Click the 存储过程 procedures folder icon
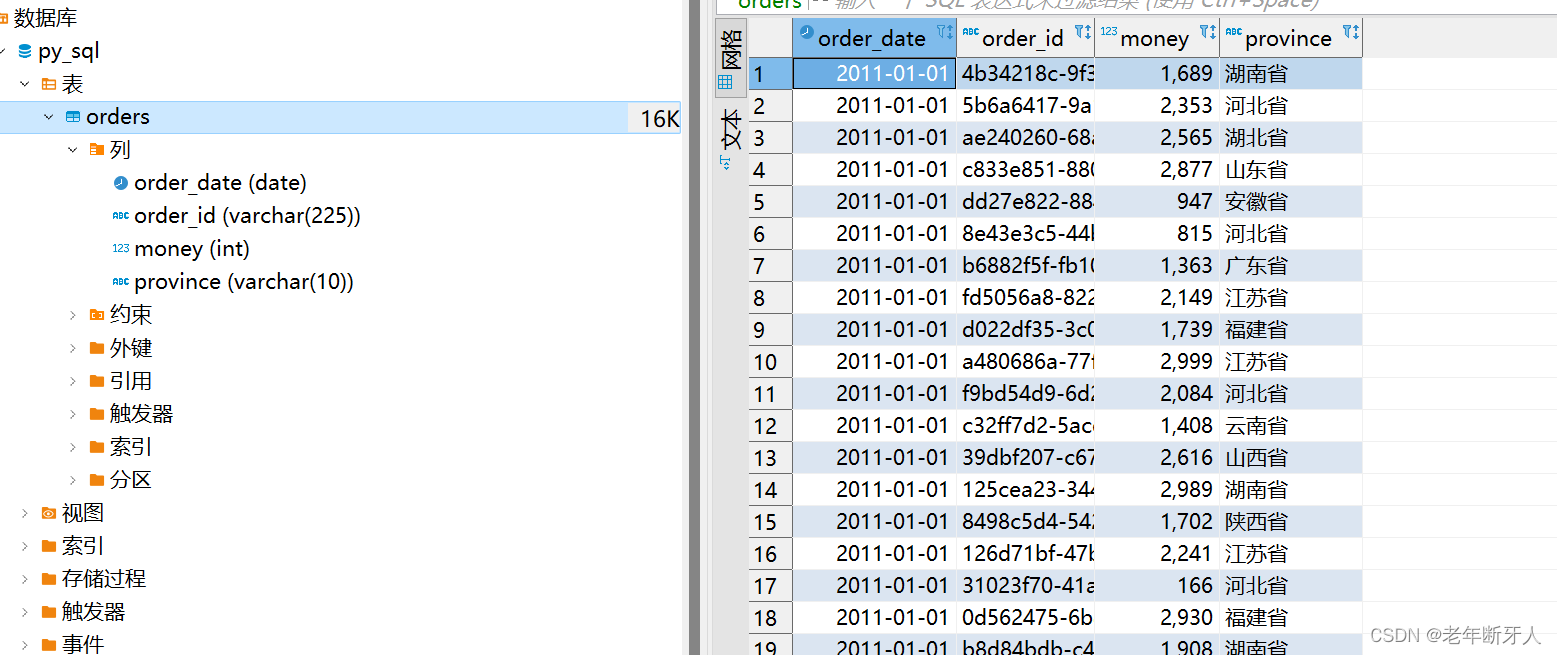The image size is (1557, 655). tap(48, 579)
